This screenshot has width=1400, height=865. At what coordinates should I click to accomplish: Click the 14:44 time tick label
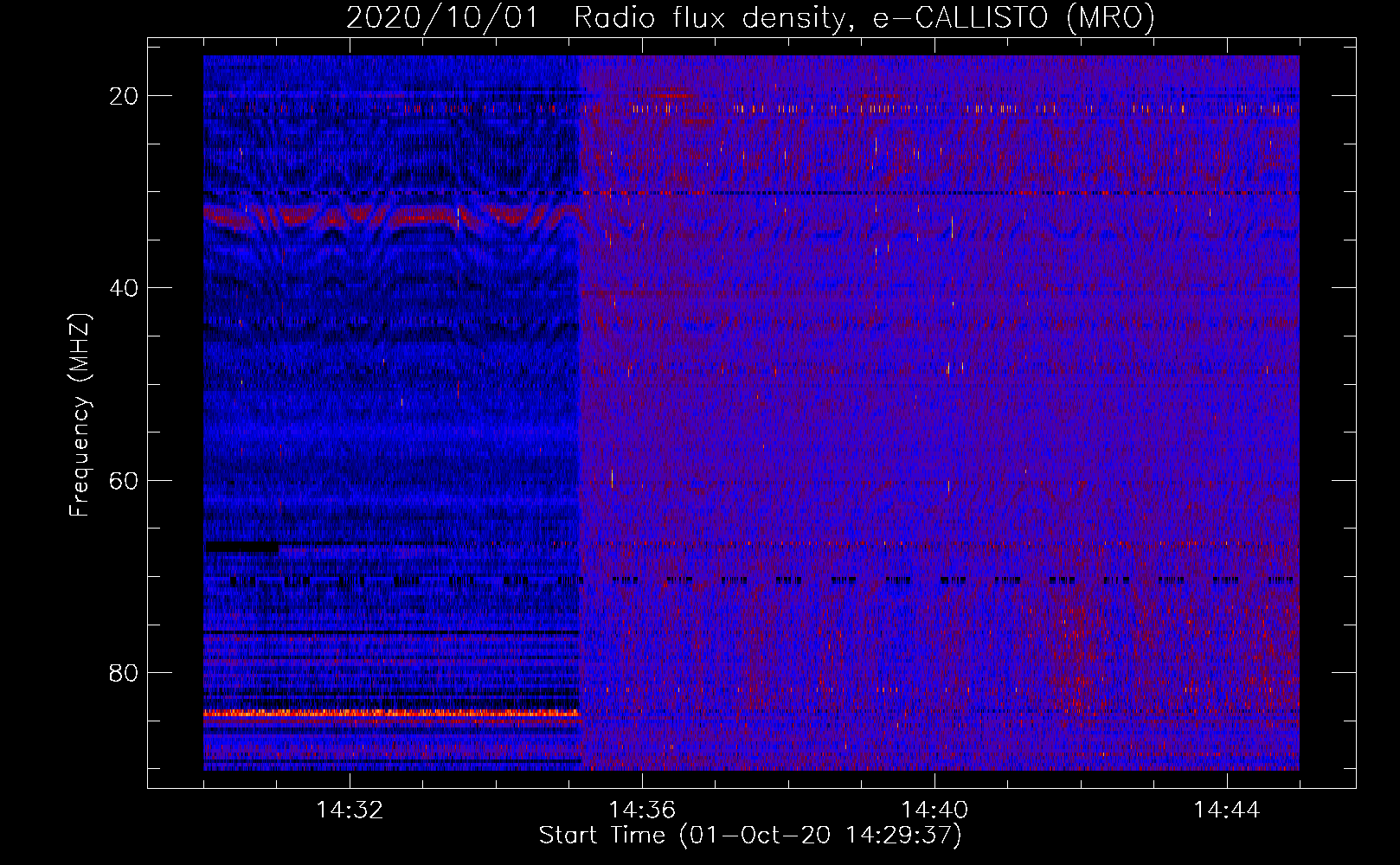point(1227,811)
